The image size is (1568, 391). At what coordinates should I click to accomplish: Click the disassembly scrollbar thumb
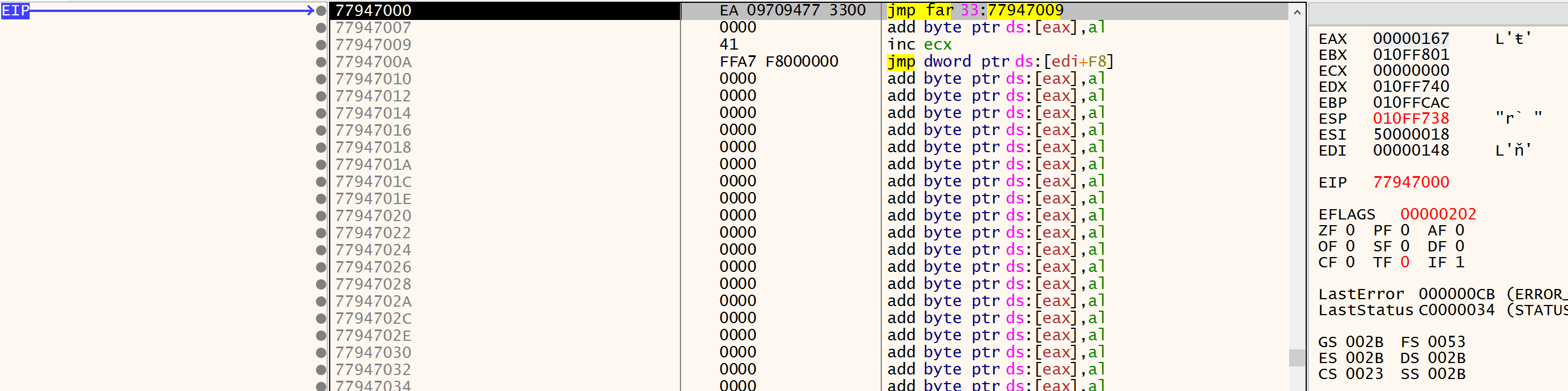click(1296, 357)
